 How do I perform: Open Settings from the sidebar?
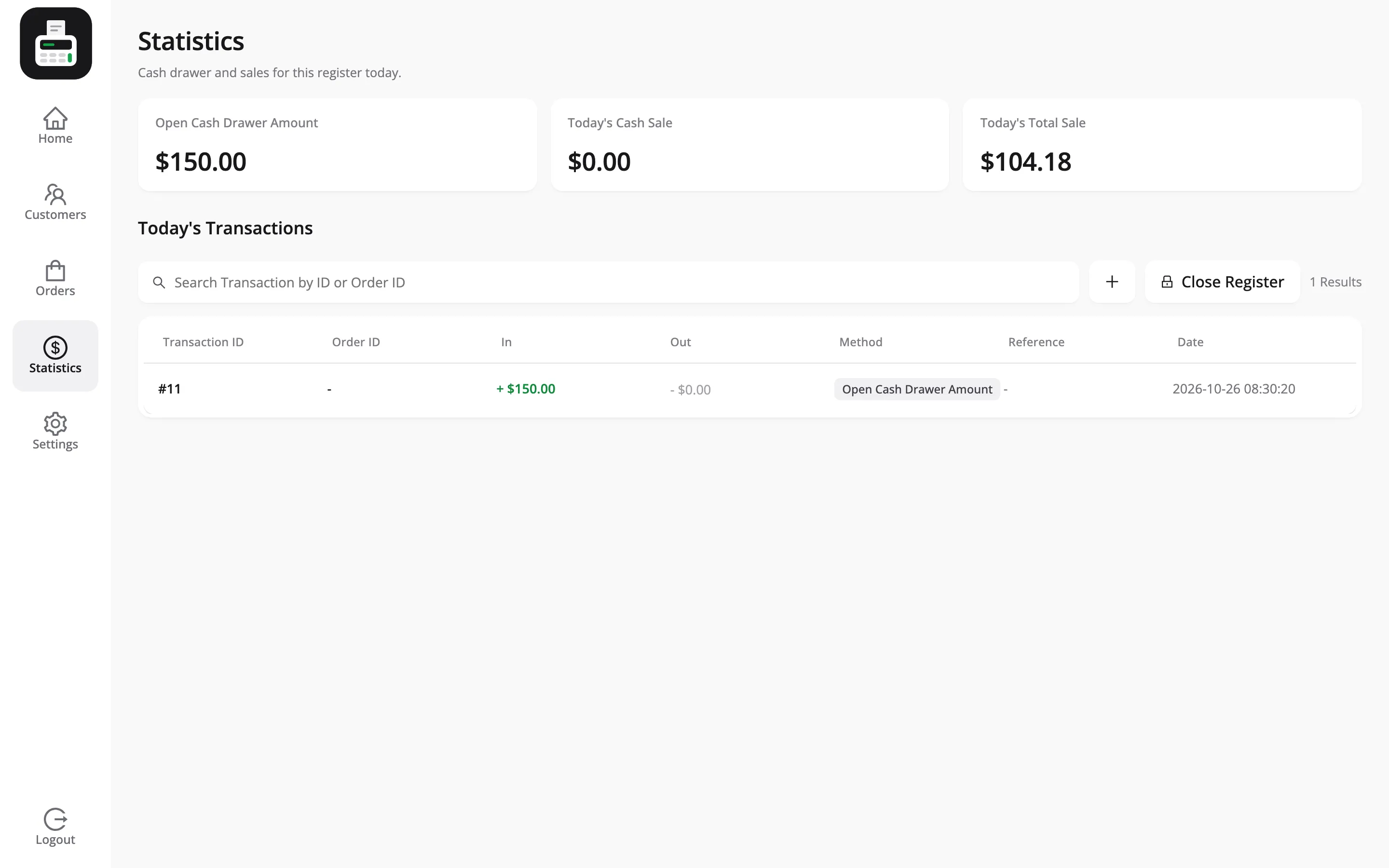click(55, 432)
